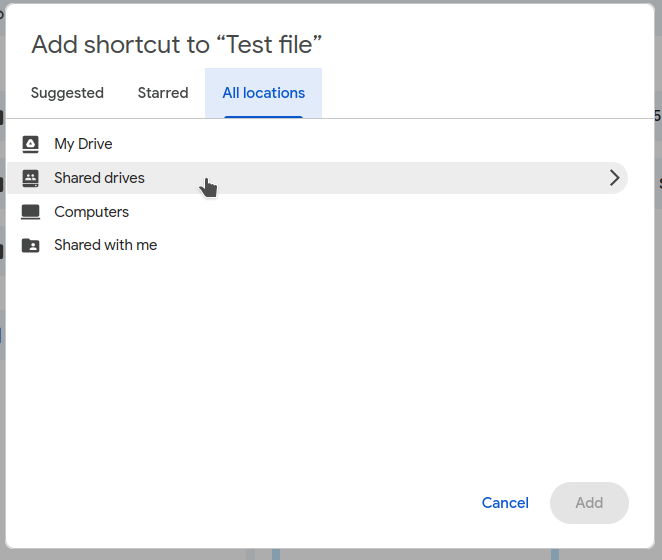Switch to the Suggested tab
The height and width of the screenshot is (560, 662).
tap(67, 93)
